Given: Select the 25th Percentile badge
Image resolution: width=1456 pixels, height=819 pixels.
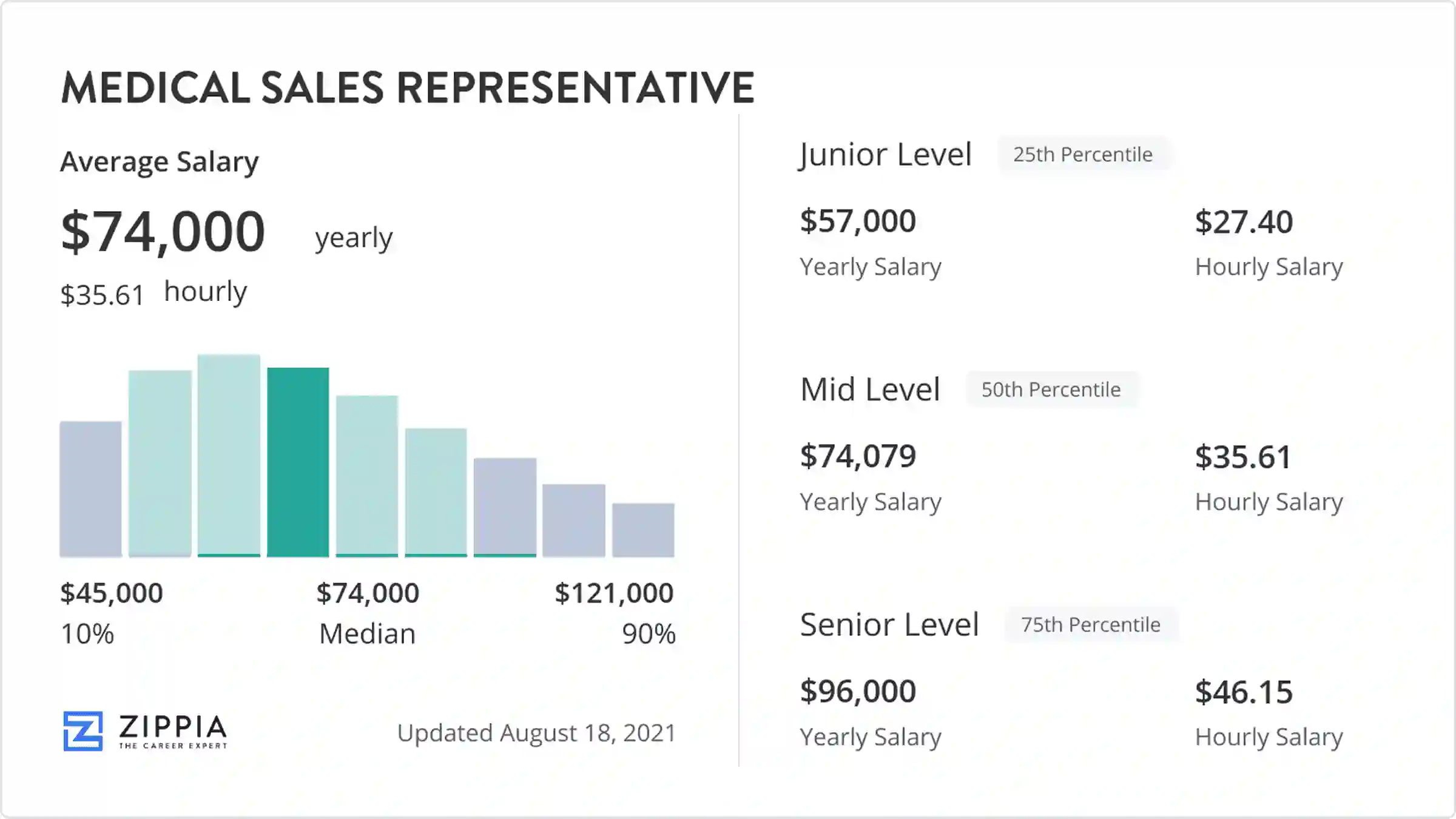Looking at the screenshot, I should (x=1083, y=155).
